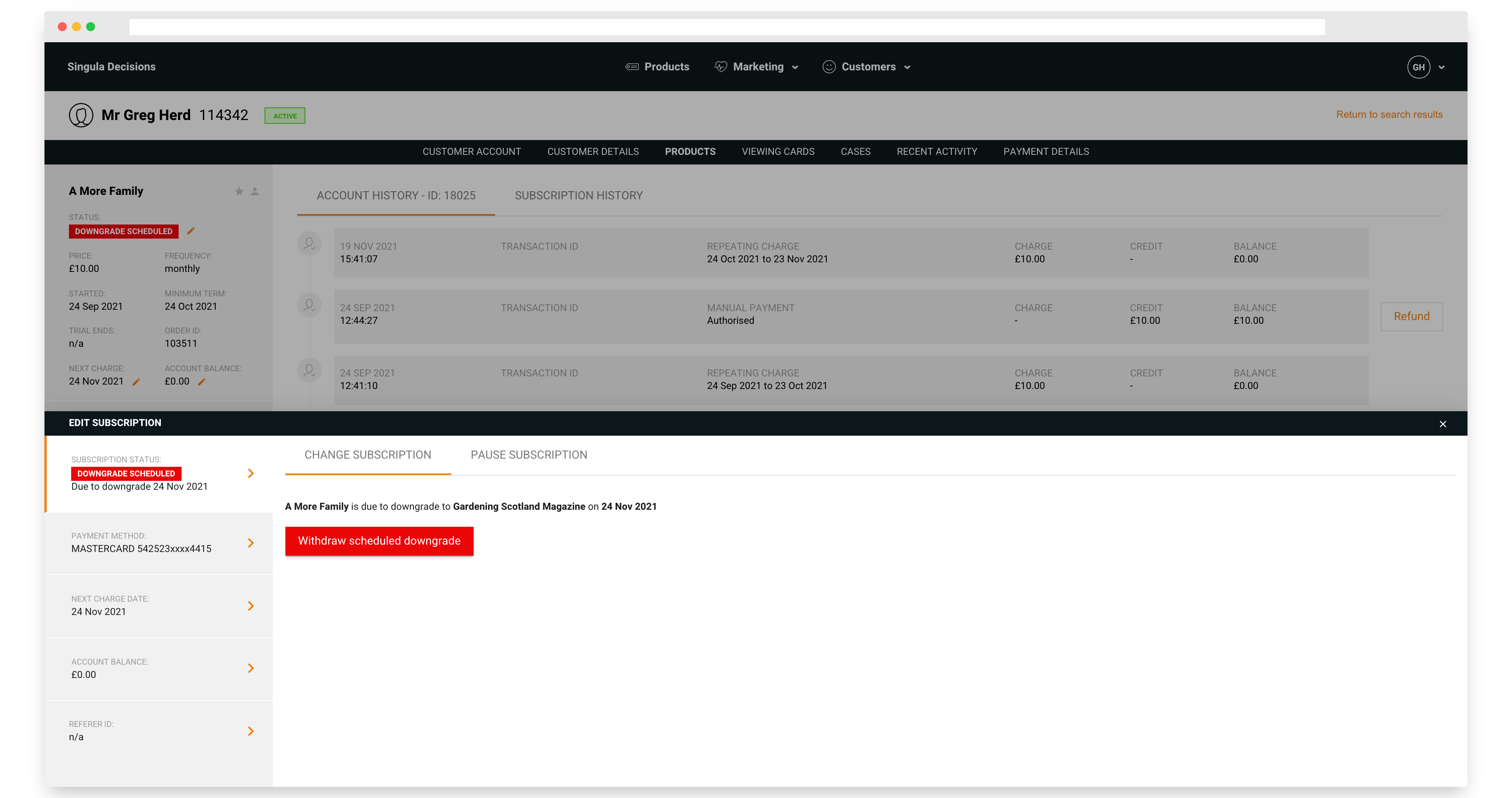Click the edit pencil next to Account Balance £0.00

click(201, 382)
